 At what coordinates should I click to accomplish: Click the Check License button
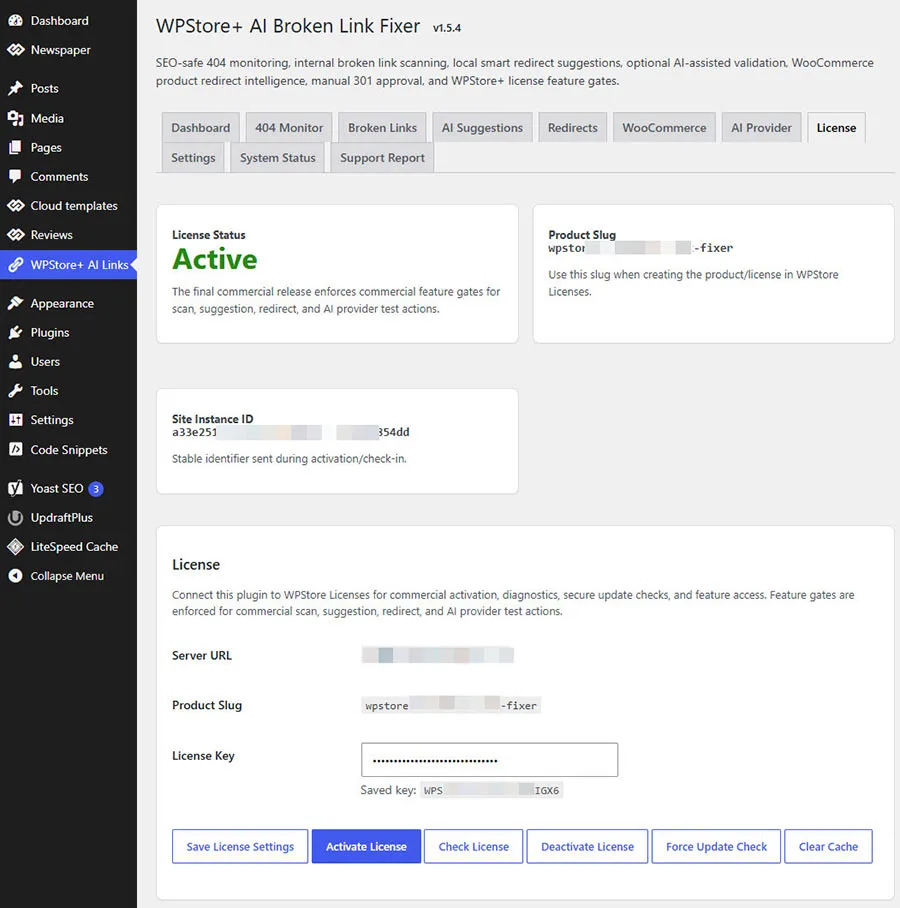(473, 846)
